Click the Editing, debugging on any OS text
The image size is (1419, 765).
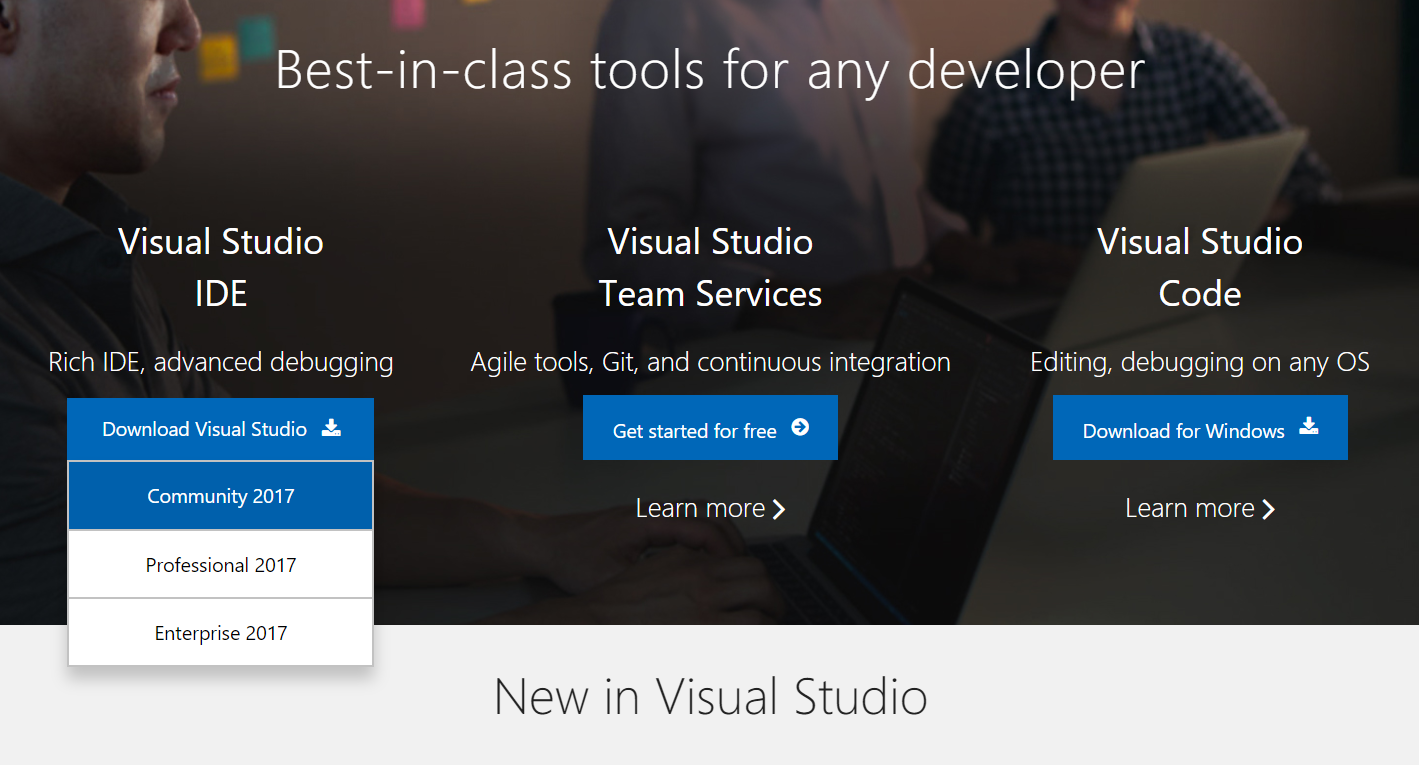[1200, 362]
